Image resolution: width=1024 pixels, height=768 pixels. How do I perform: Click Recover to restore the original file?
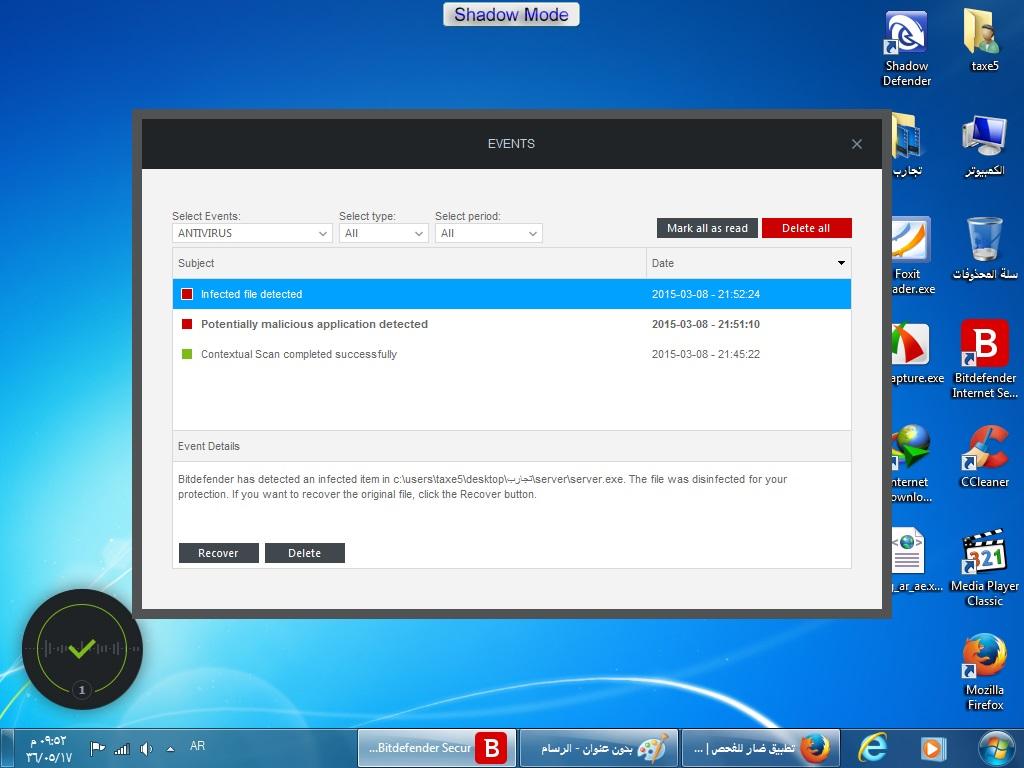[218, 553]
